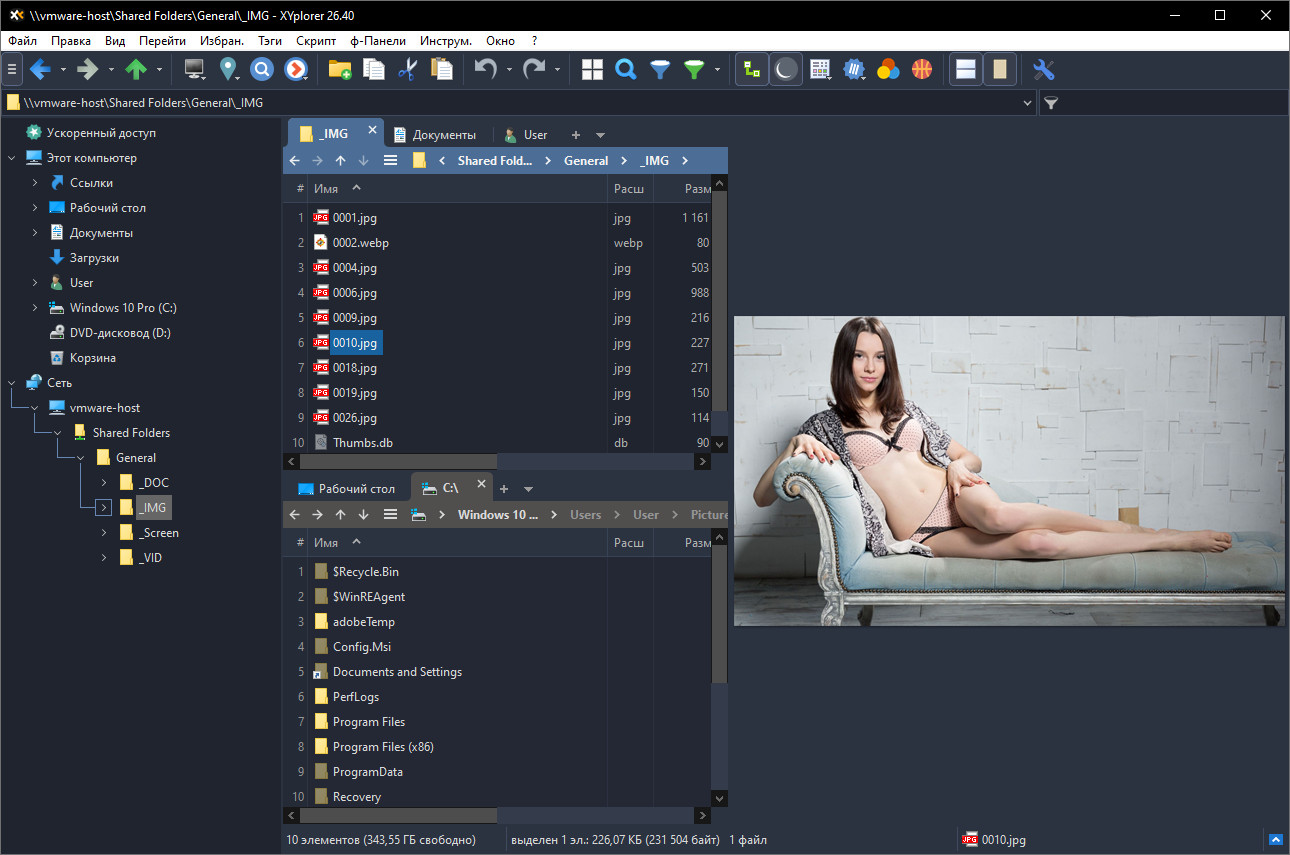Click the Undo toolbar icon
Image resolution: width=1290 pixels, height=855 pixels.
485,69
